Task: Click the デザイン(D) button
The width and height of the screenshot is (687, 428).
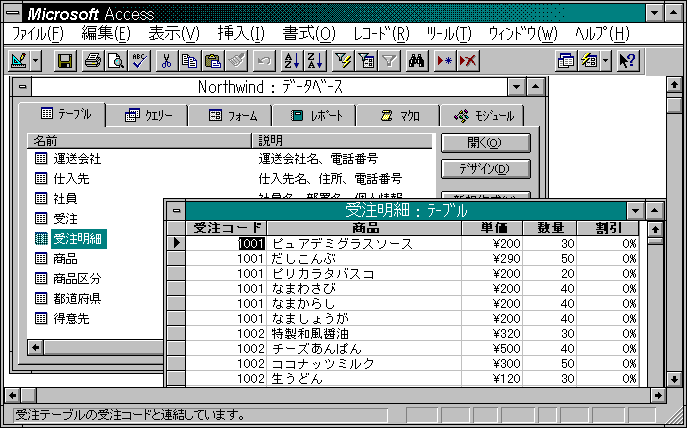Action: (485, 169)
